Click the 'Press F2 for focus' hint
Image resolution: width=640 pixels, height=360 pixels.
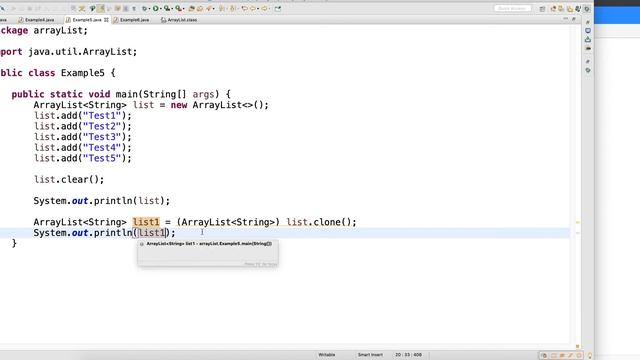point(260,264)
